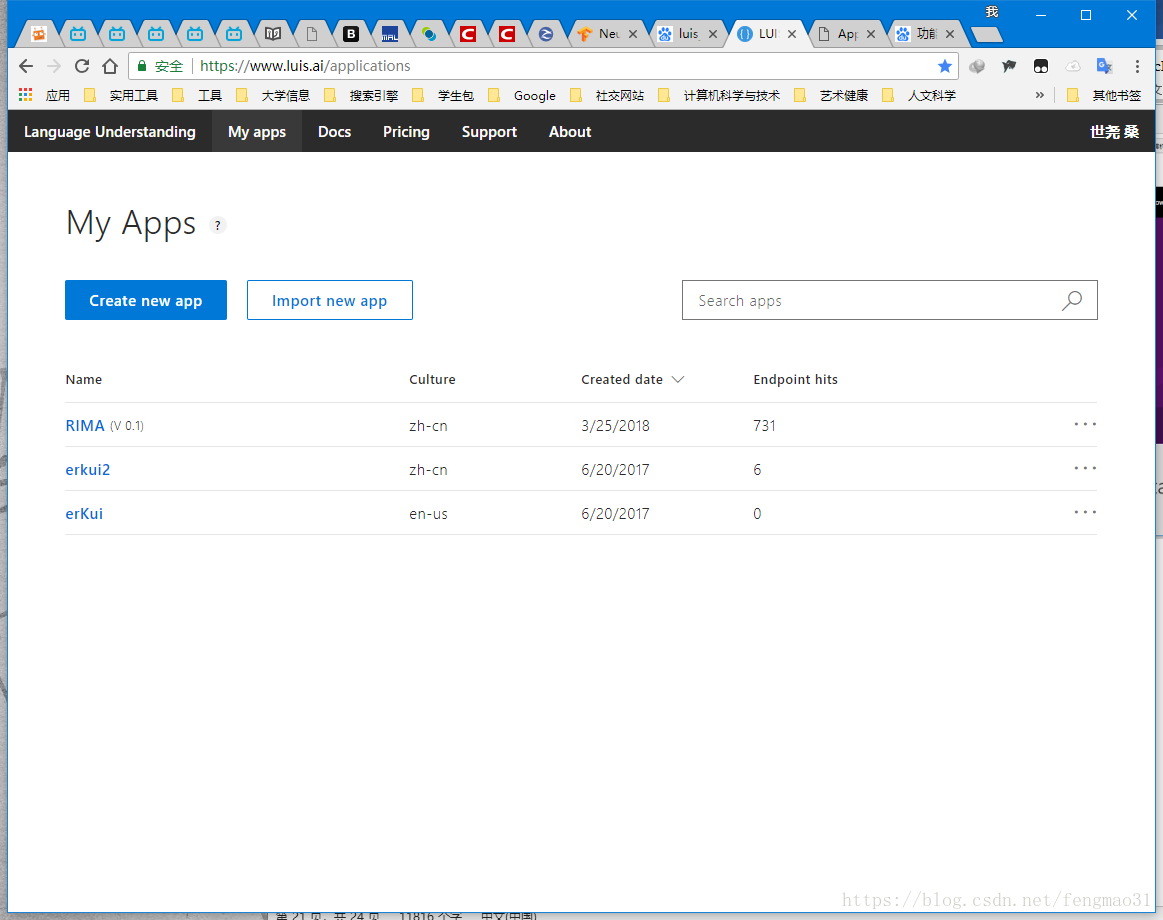Screen dimensions: 1163x920
Task: Click the search magnifier icon
Action: (x=1072, y=300)
